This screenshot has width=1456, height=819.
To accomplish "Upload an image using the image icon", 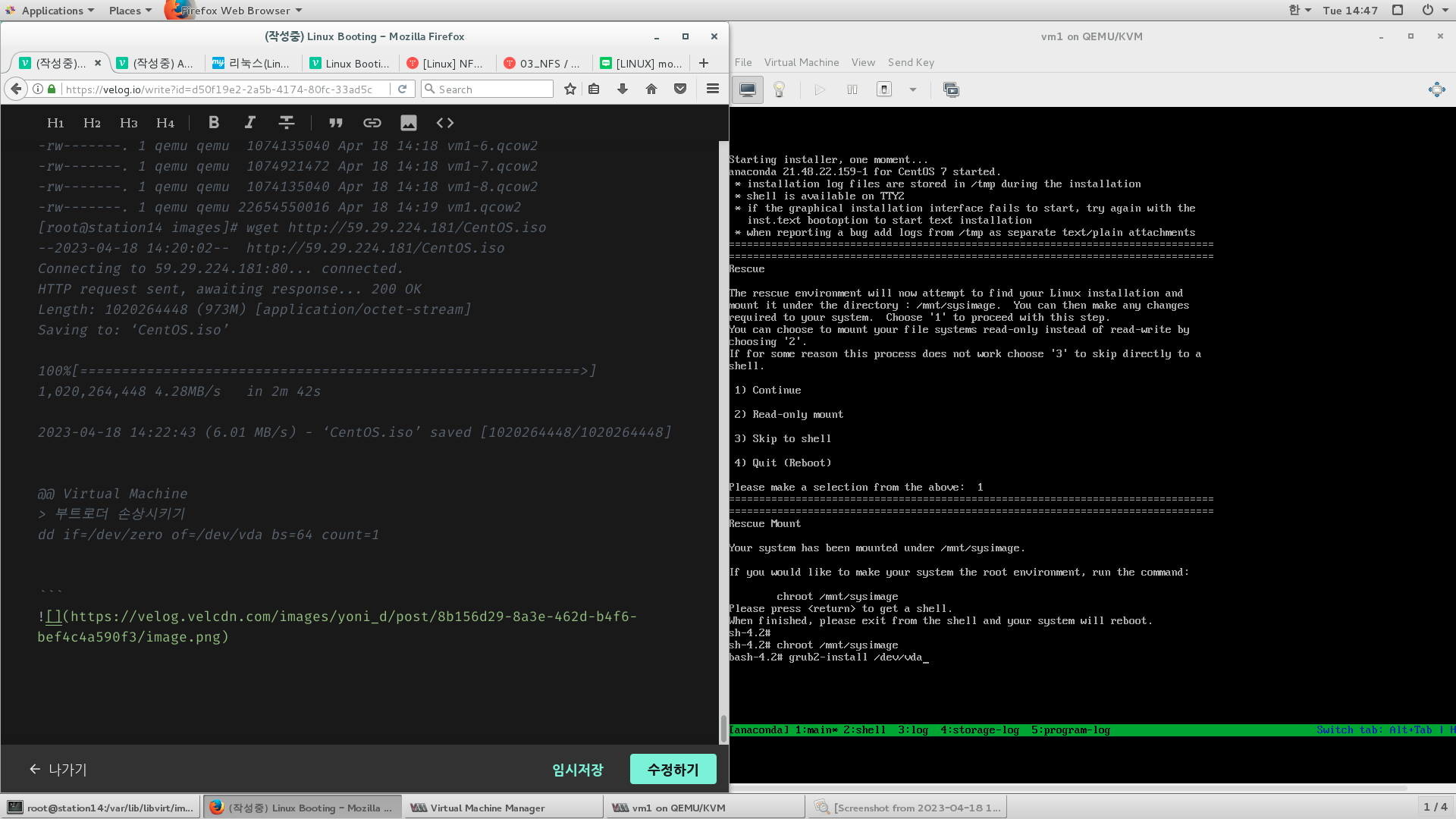I will 408,123.
